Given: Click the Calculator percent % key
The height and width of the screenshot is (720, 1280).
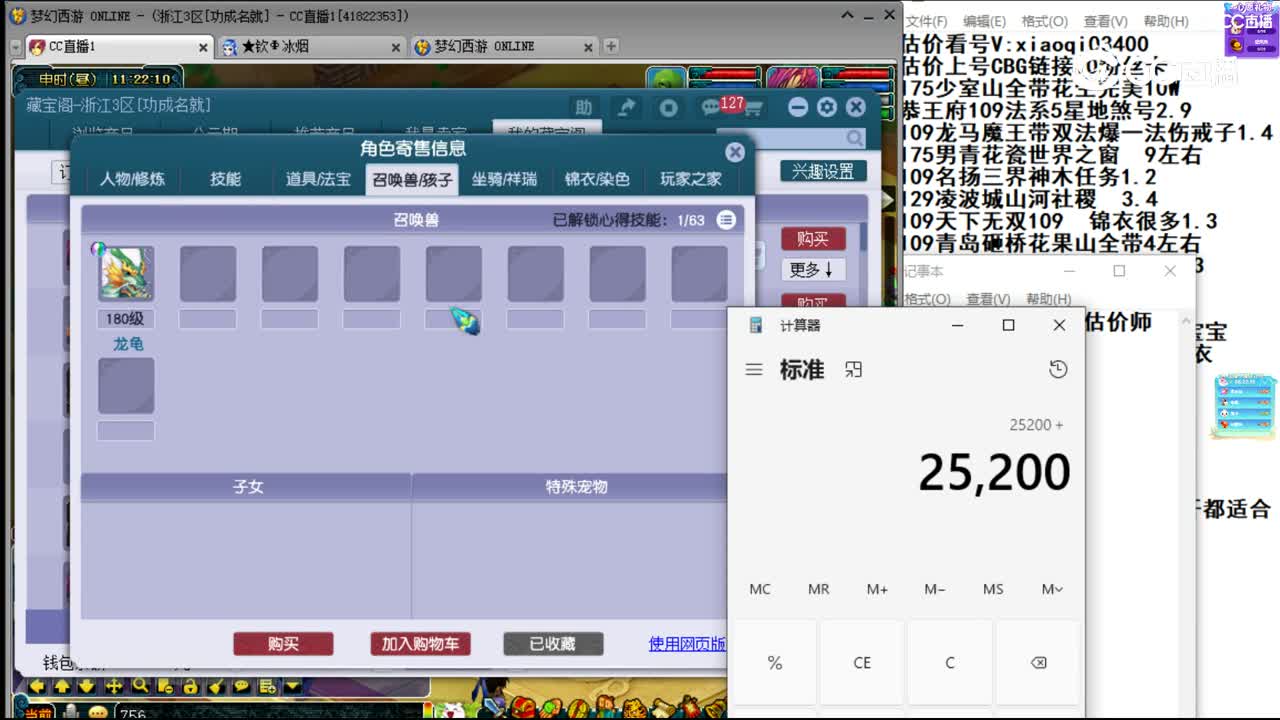Looking at the screenshot, I should pos(775,663).
